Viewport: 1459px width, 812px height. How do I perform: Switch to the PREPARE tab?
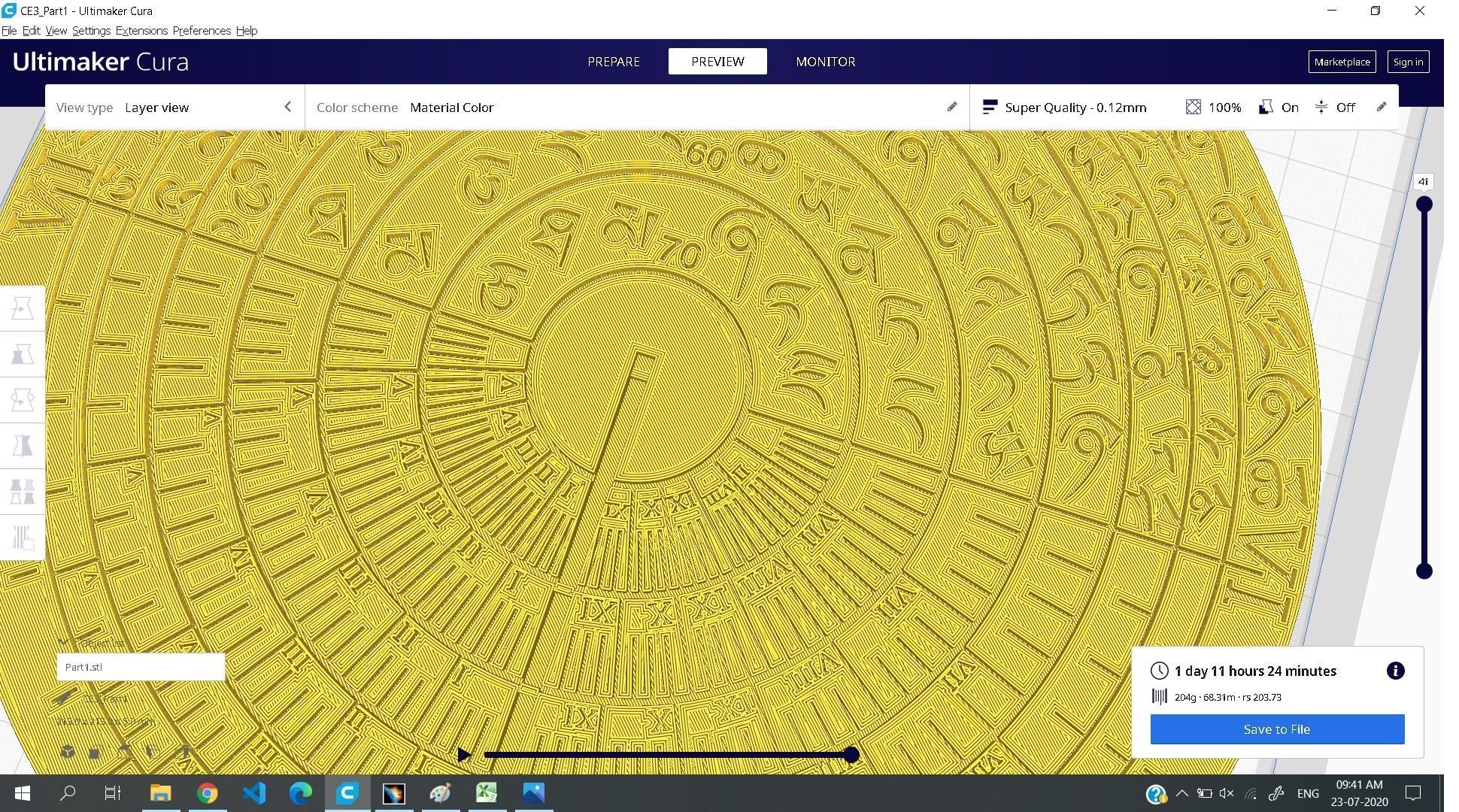(x=613, y=62)
